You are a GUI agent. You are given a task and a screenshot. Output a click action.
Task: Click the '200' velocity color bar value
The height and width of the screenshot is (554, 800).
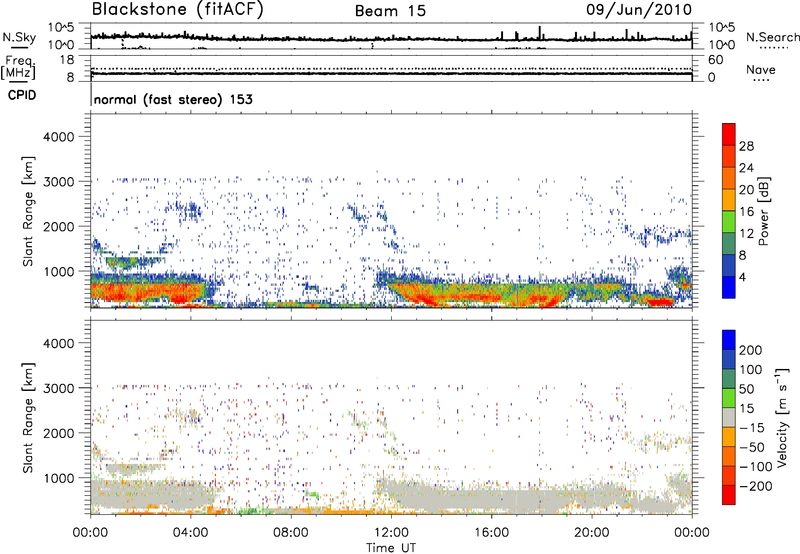point(751,350)
